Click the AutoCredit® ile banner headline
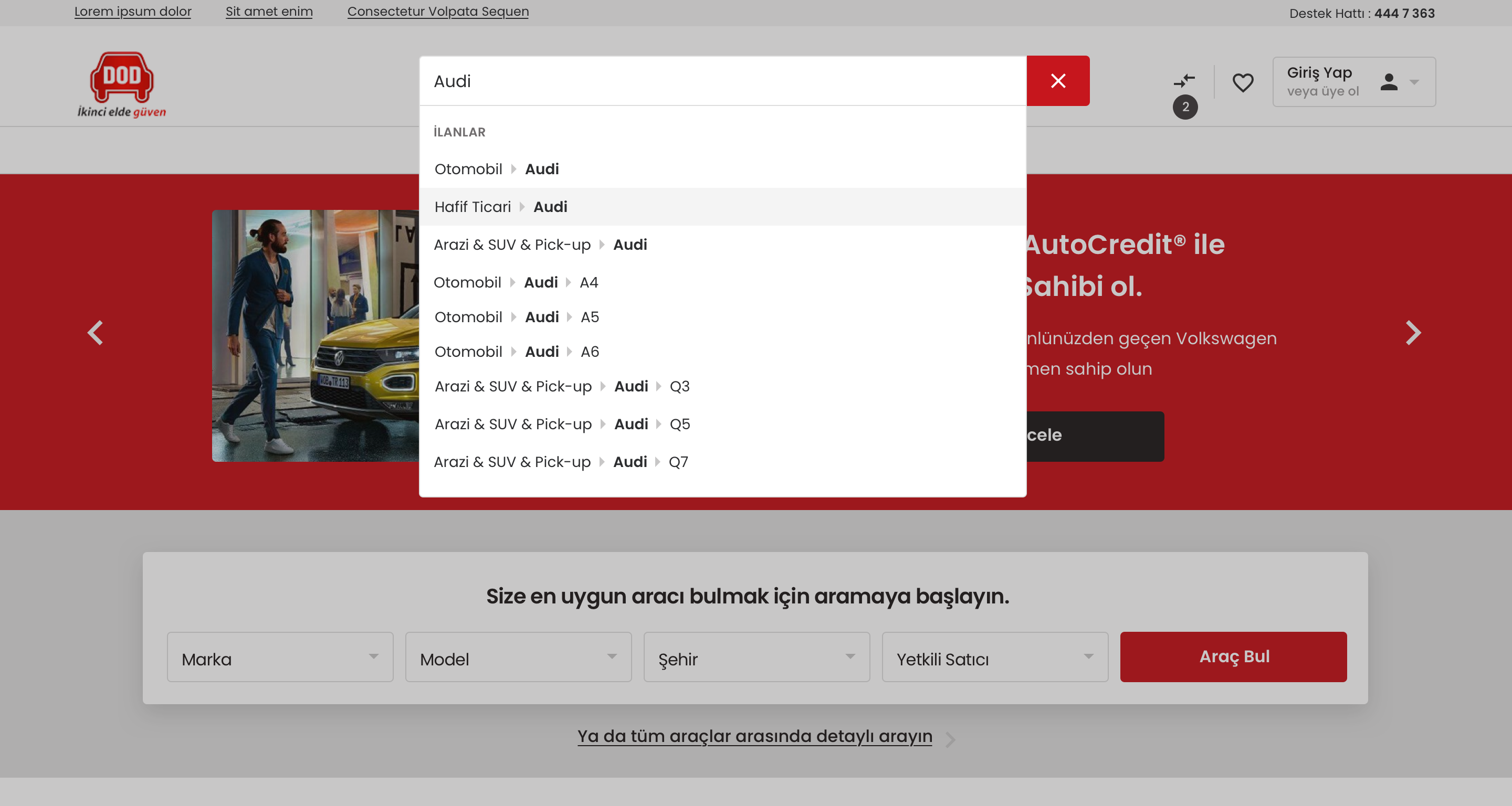The image size is (1512, 806). pos(1125,245)
